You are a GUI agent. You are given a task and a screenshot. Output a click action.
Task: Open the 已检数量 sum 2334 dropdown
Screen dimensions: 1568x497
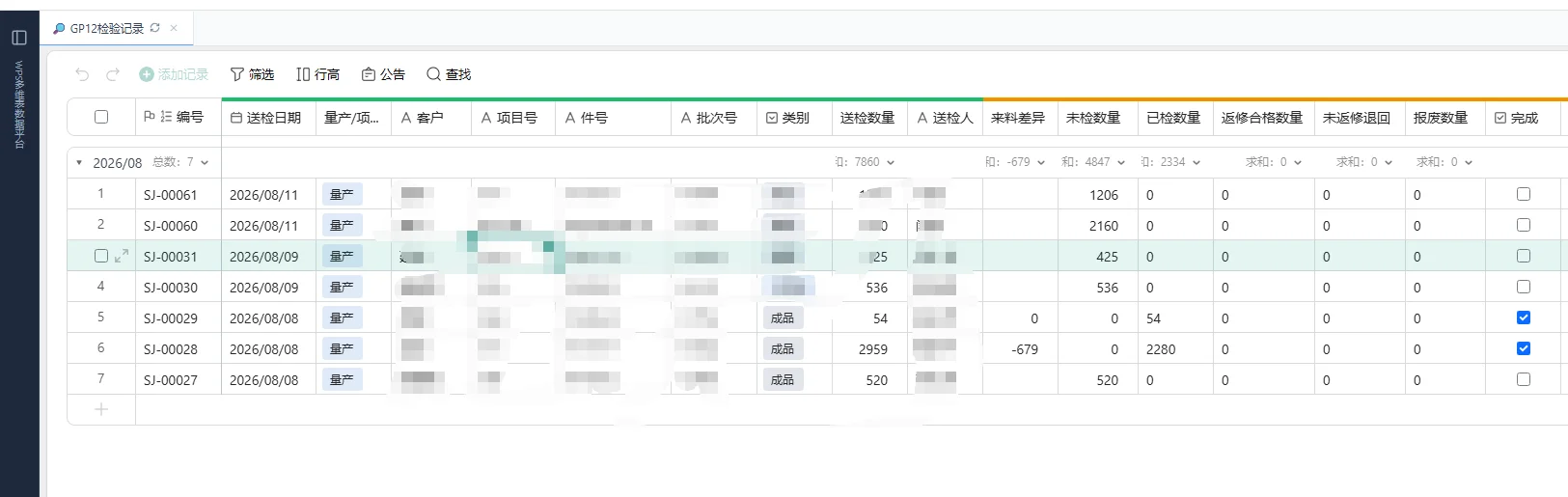[1171, 162]
